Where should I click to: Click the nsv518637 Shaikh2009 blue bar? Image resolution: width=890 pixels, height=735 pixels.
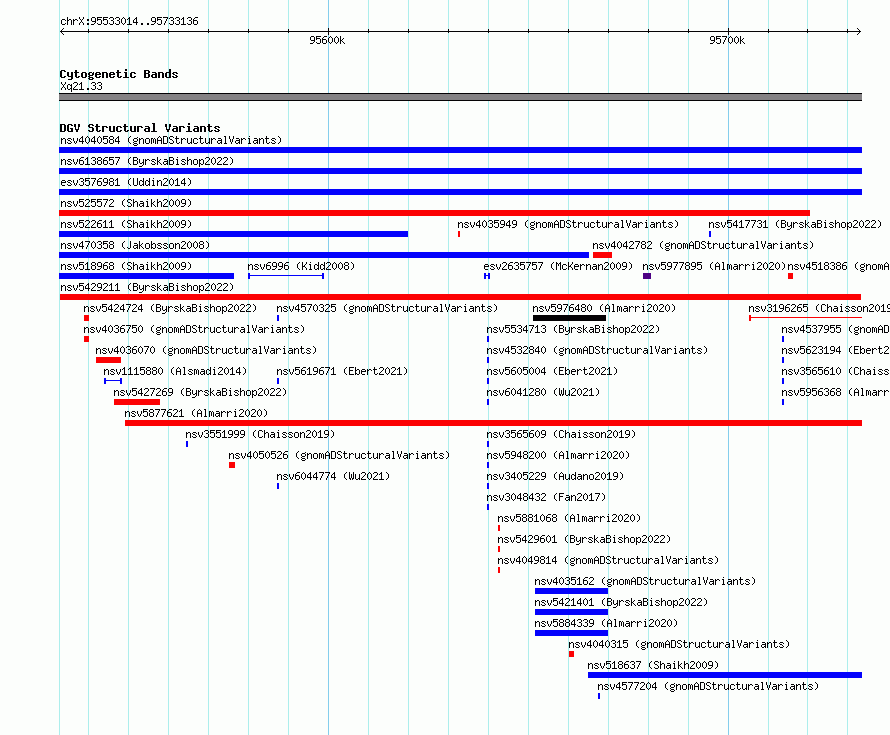pyautogui.click(x=725, y=675)
